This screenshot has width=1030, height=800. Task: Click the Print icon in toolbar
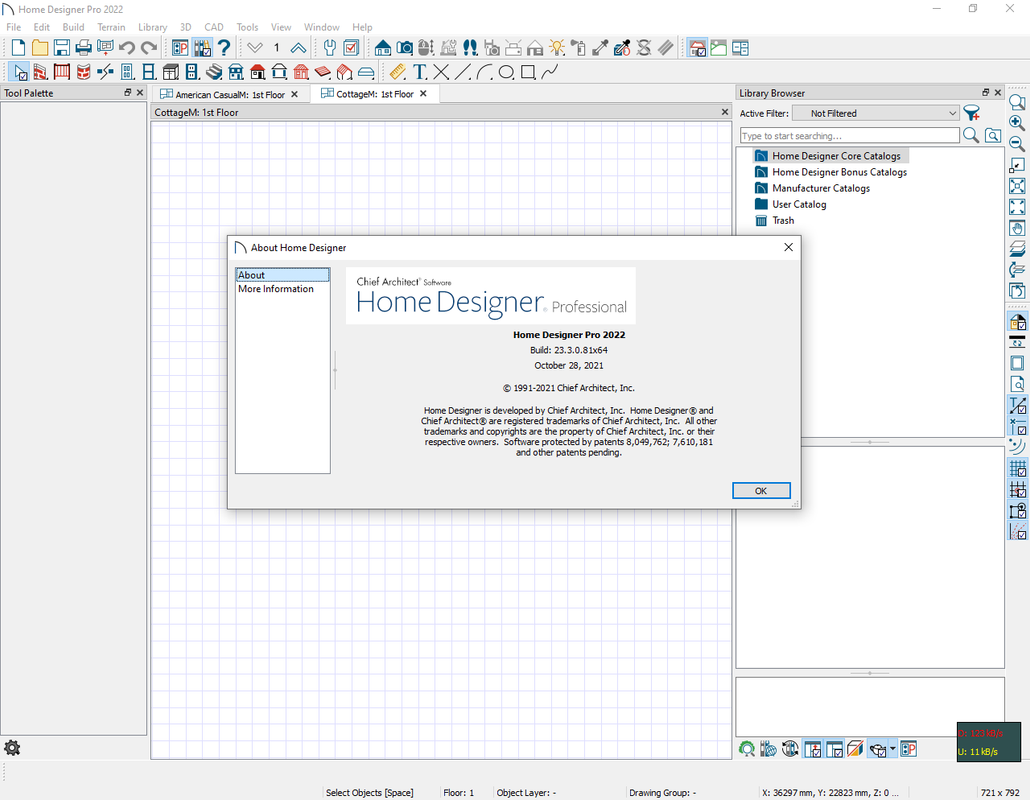83,48
